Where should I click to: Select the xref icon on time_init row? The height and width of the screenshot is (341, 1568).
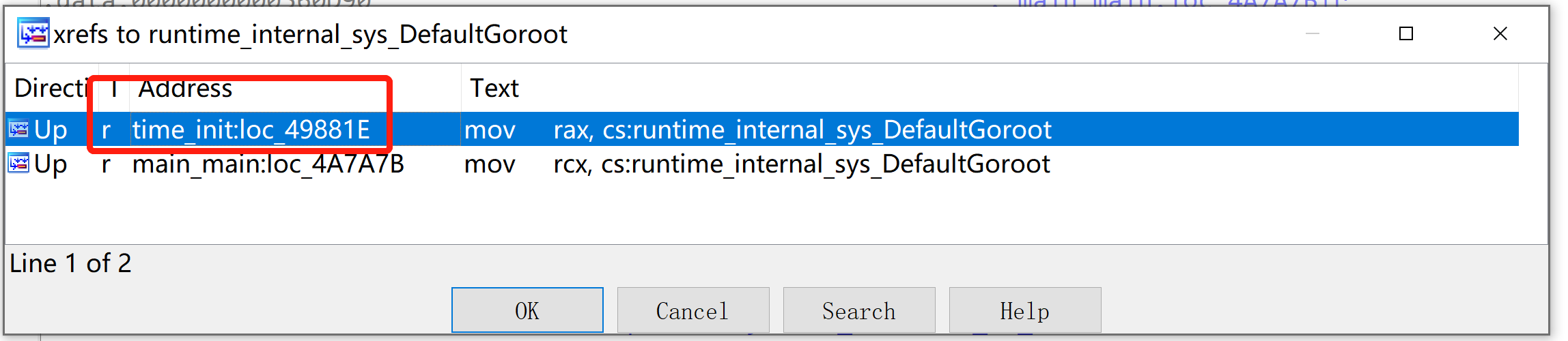(18, 129)
